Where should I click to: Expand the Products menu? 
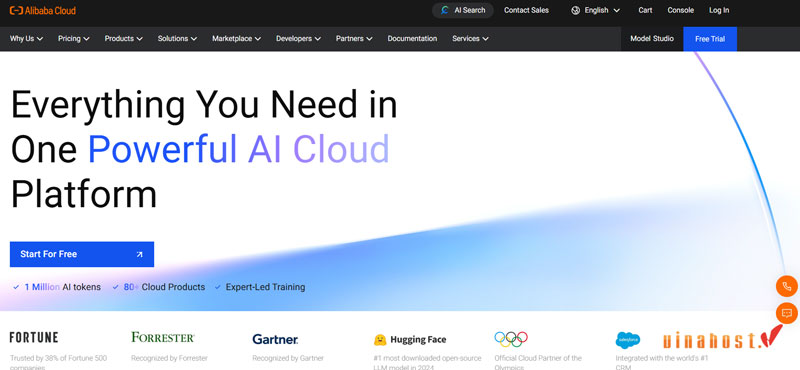pos(123,39)
